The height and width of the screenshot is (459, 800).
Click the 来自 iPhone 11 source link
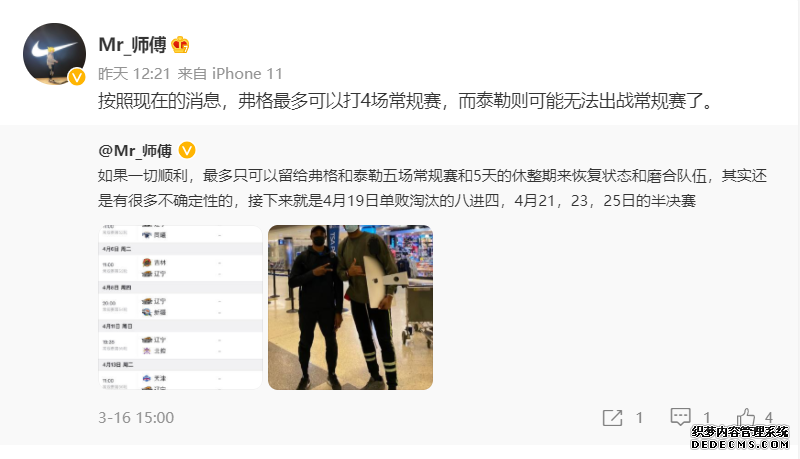tap(230, 74)
